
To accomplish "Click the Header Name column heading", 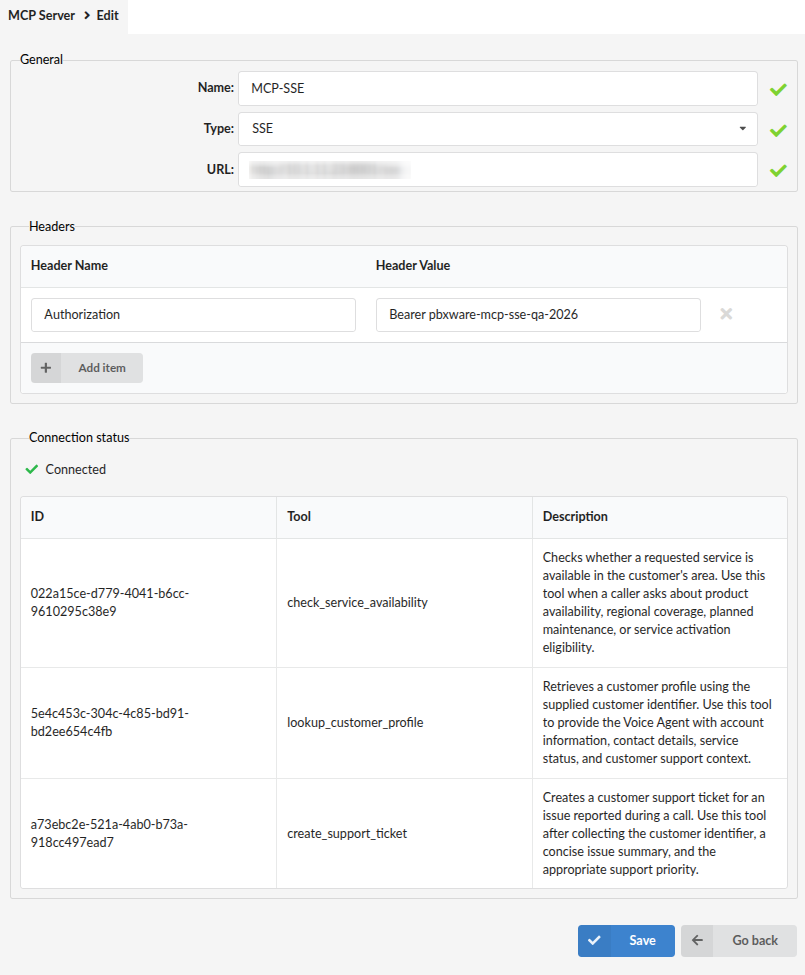I will 70,266.
